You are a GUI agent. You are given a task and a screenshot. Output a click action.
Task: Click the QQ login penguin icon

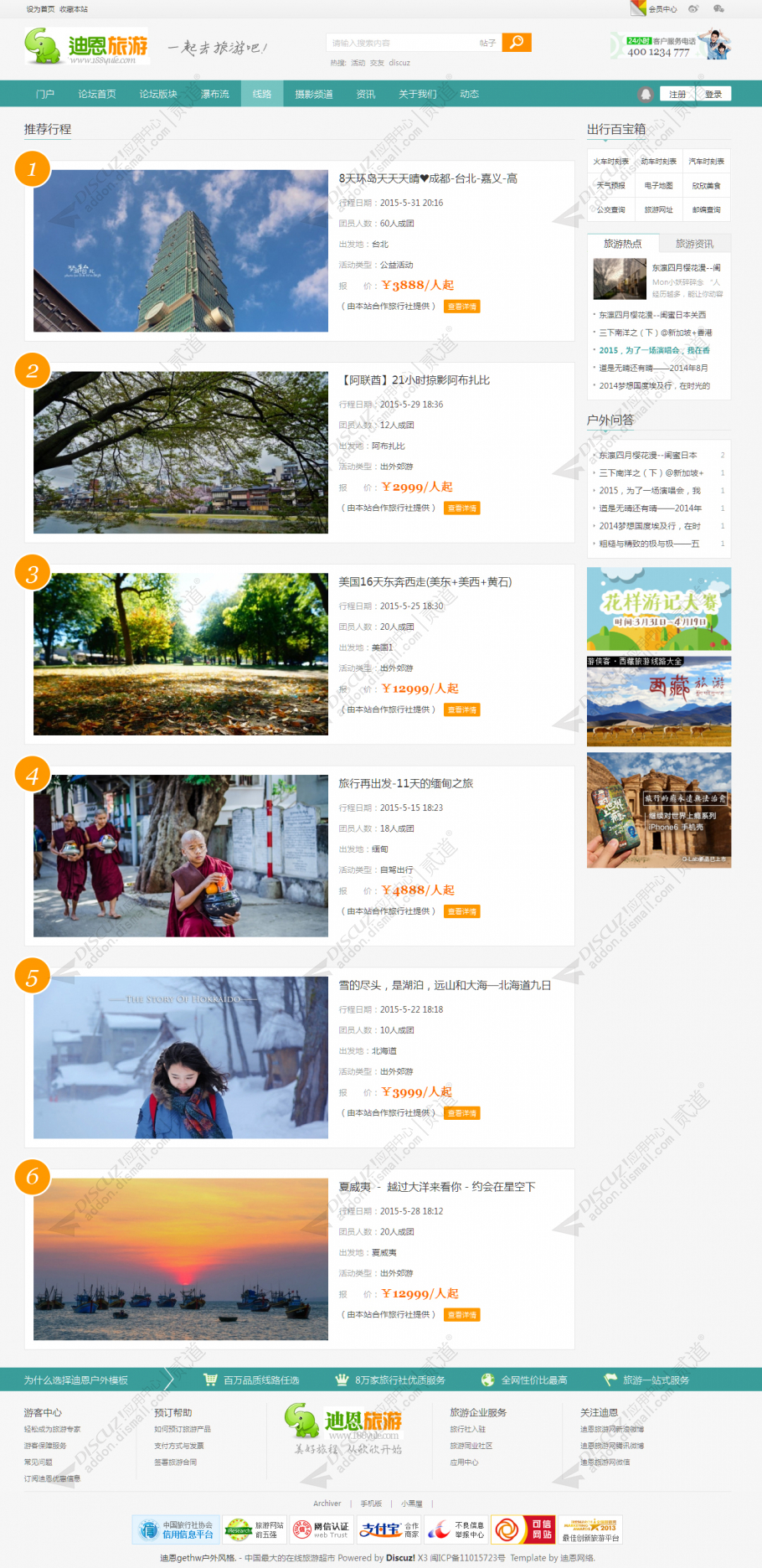tap(645, 94)
